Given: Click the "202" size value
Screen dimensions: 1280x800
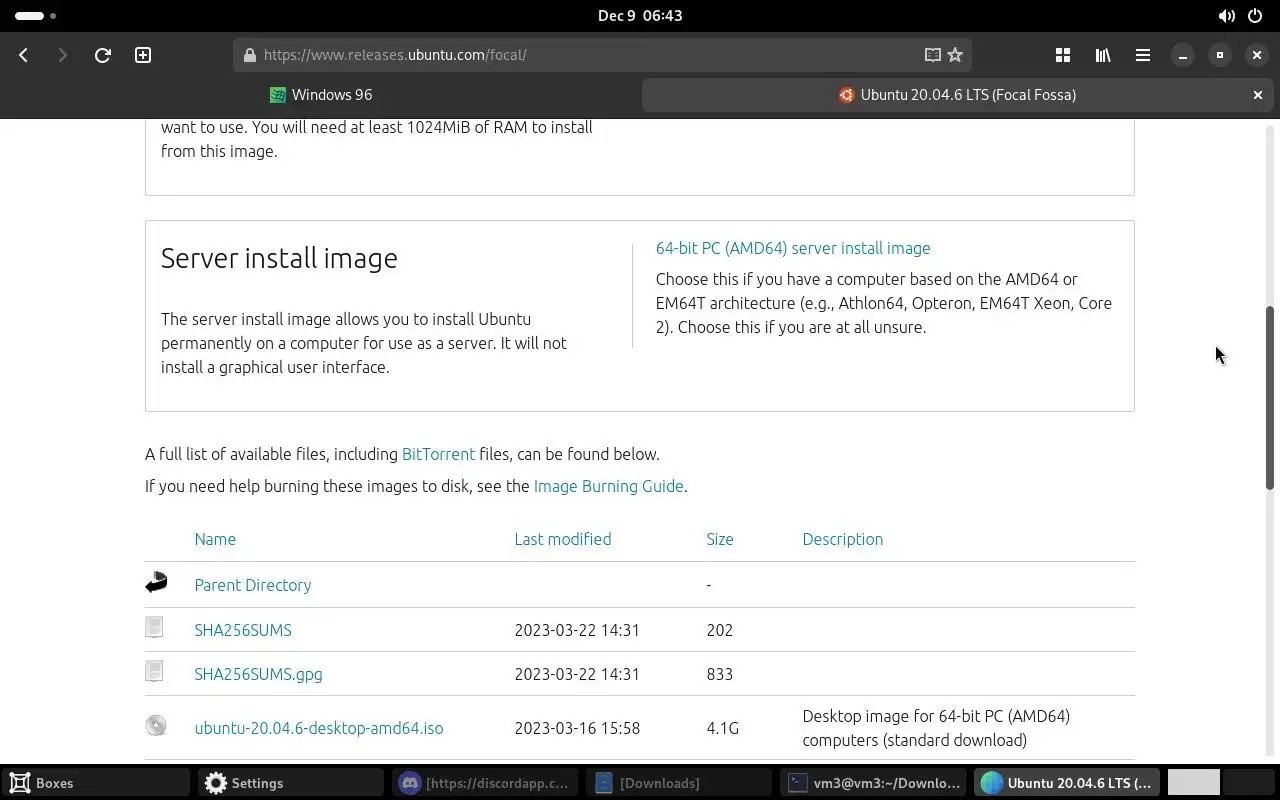Looking at the screenshot, I should (x=720, y=630).
